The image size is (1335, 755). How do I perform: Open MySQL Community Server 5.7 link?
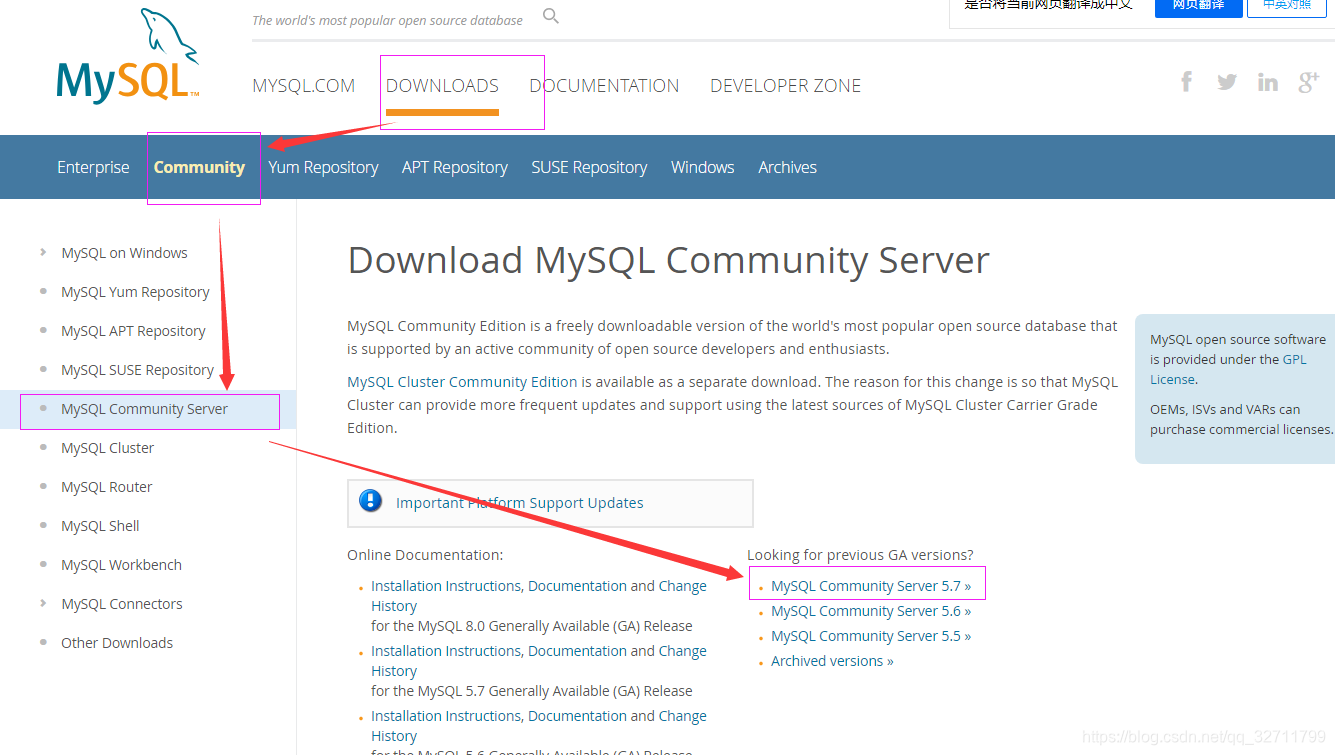(x=871, y=586)
